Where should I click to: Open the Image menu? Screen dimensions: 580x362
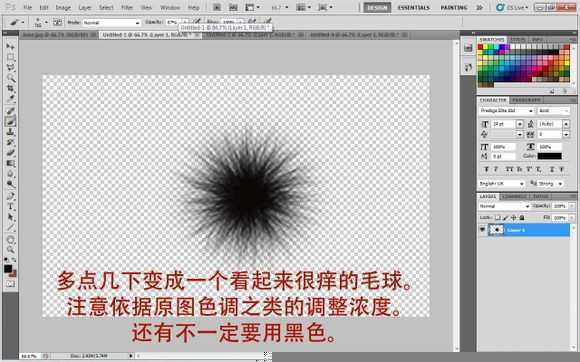click(x=63, y=7)
